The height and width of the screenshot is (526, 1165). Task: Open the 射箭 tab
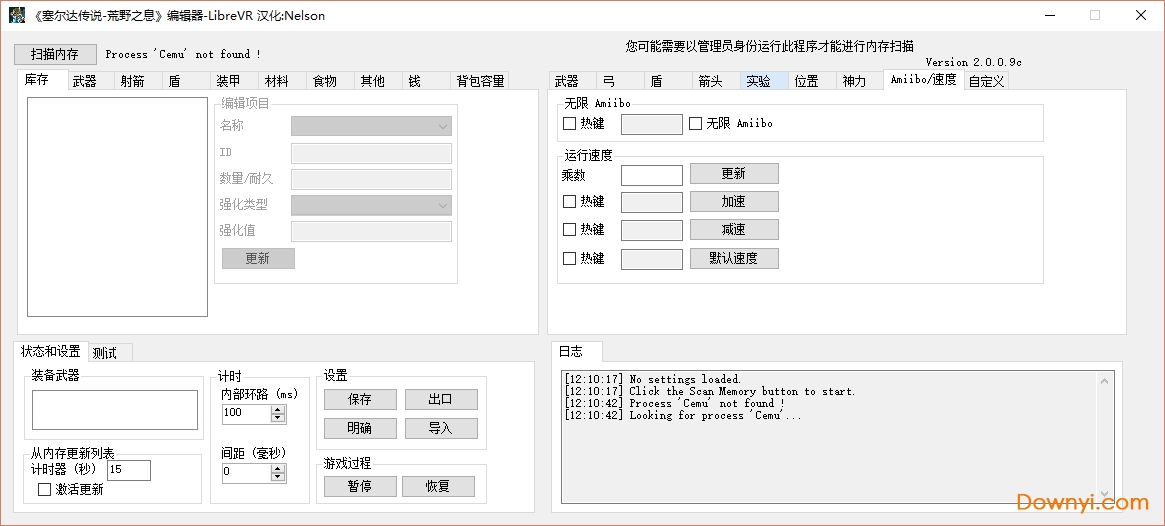click(x=139, y=81)
